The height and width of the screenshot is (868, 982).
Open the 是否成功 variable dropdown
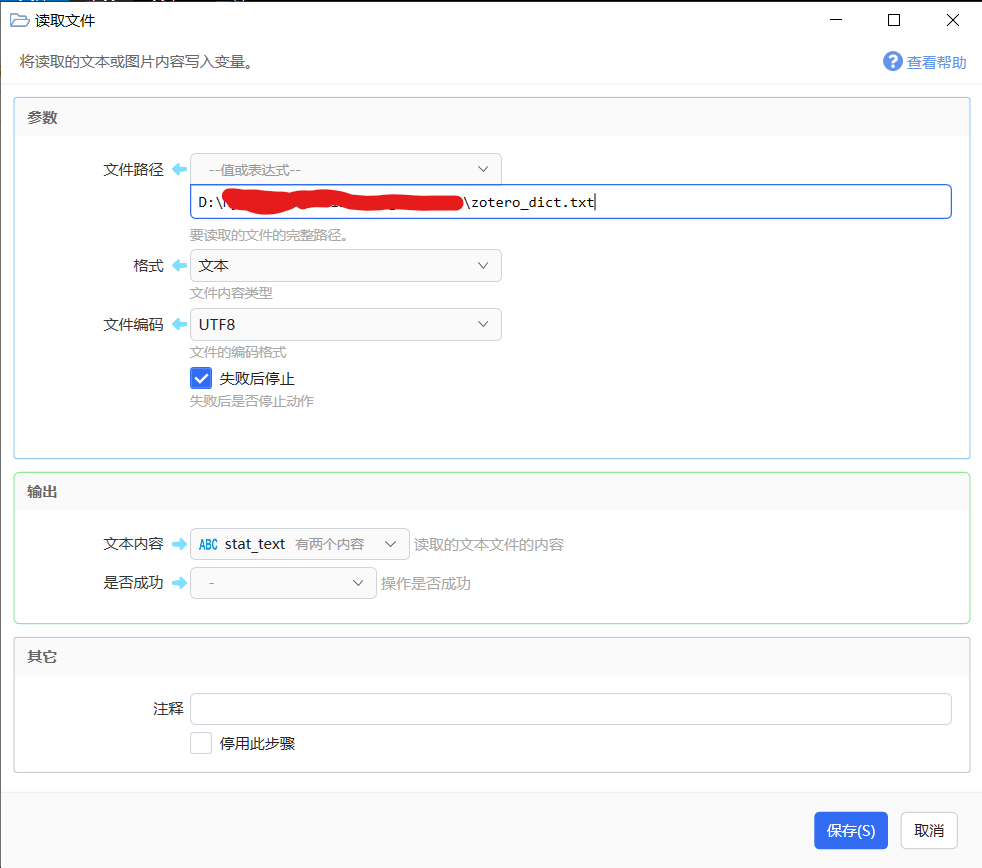pos(283,583)
